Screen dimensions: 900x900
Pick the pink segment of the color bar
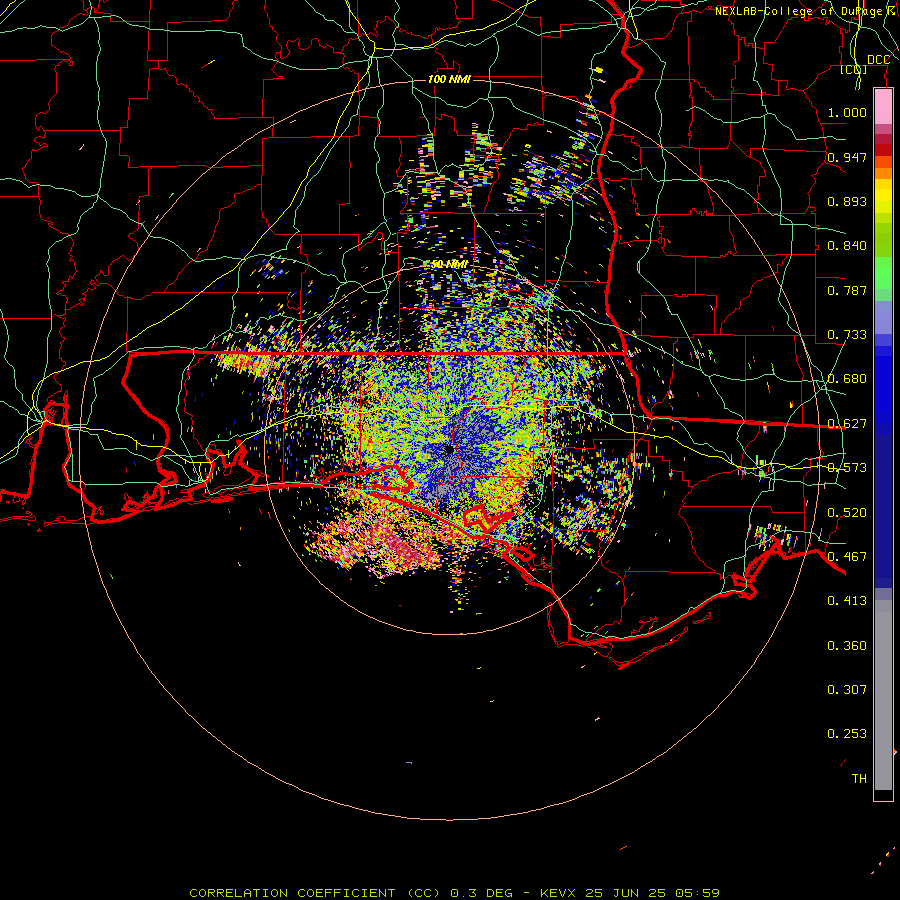click(883, 107)
